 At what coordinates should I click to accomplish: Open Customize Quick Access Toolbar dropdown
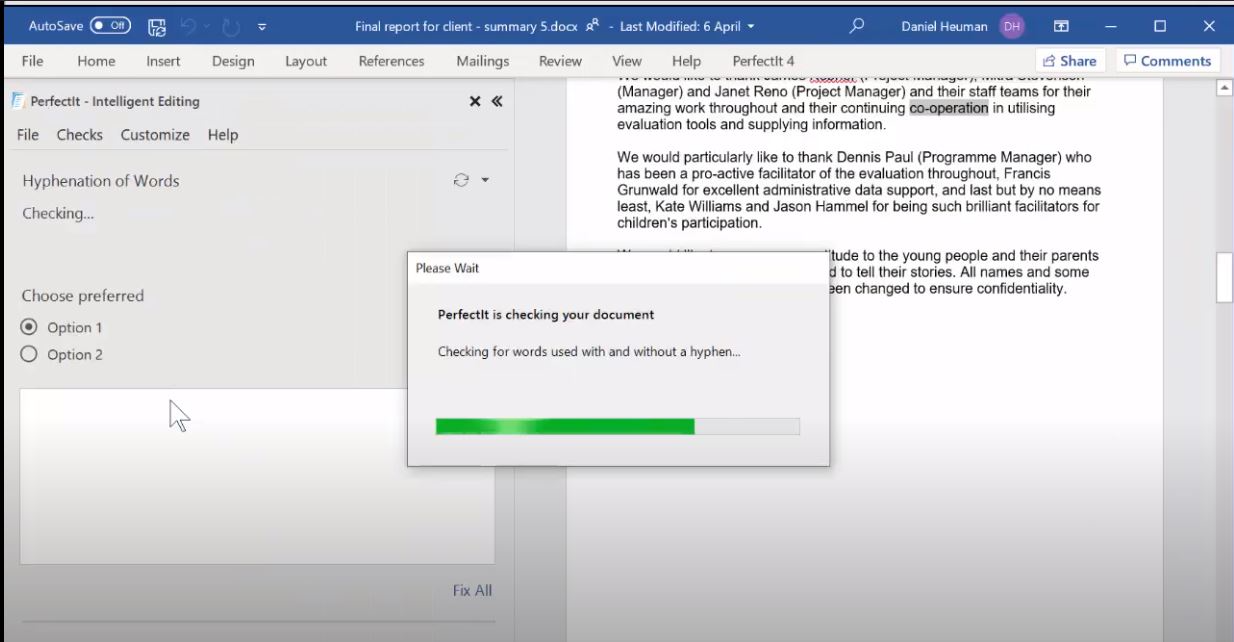point(262,27)
